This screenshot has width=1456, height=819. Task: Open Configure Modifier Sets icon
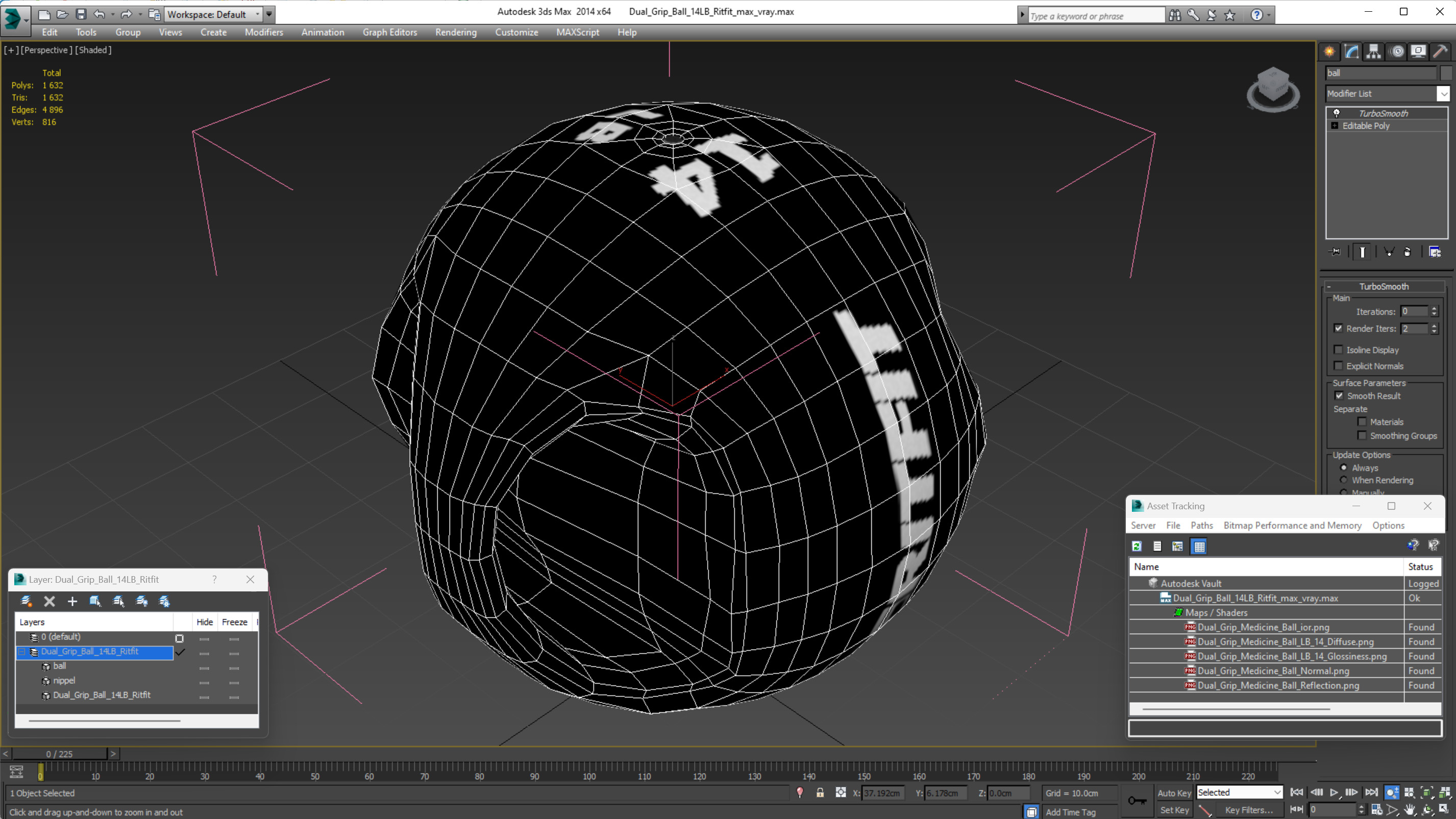coord(1435,252)
